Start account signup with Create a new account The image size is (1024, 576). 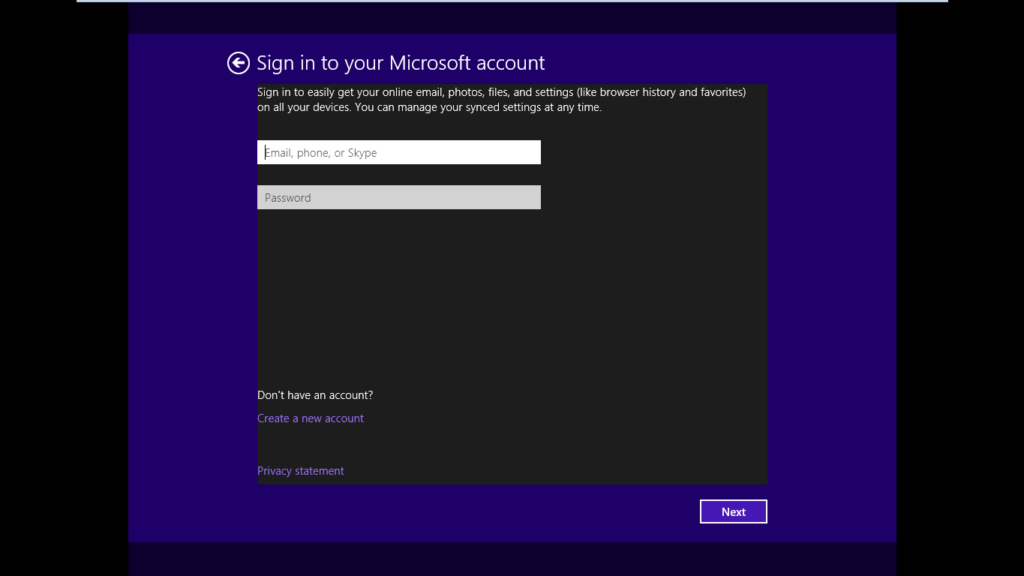tap(310, 419)
